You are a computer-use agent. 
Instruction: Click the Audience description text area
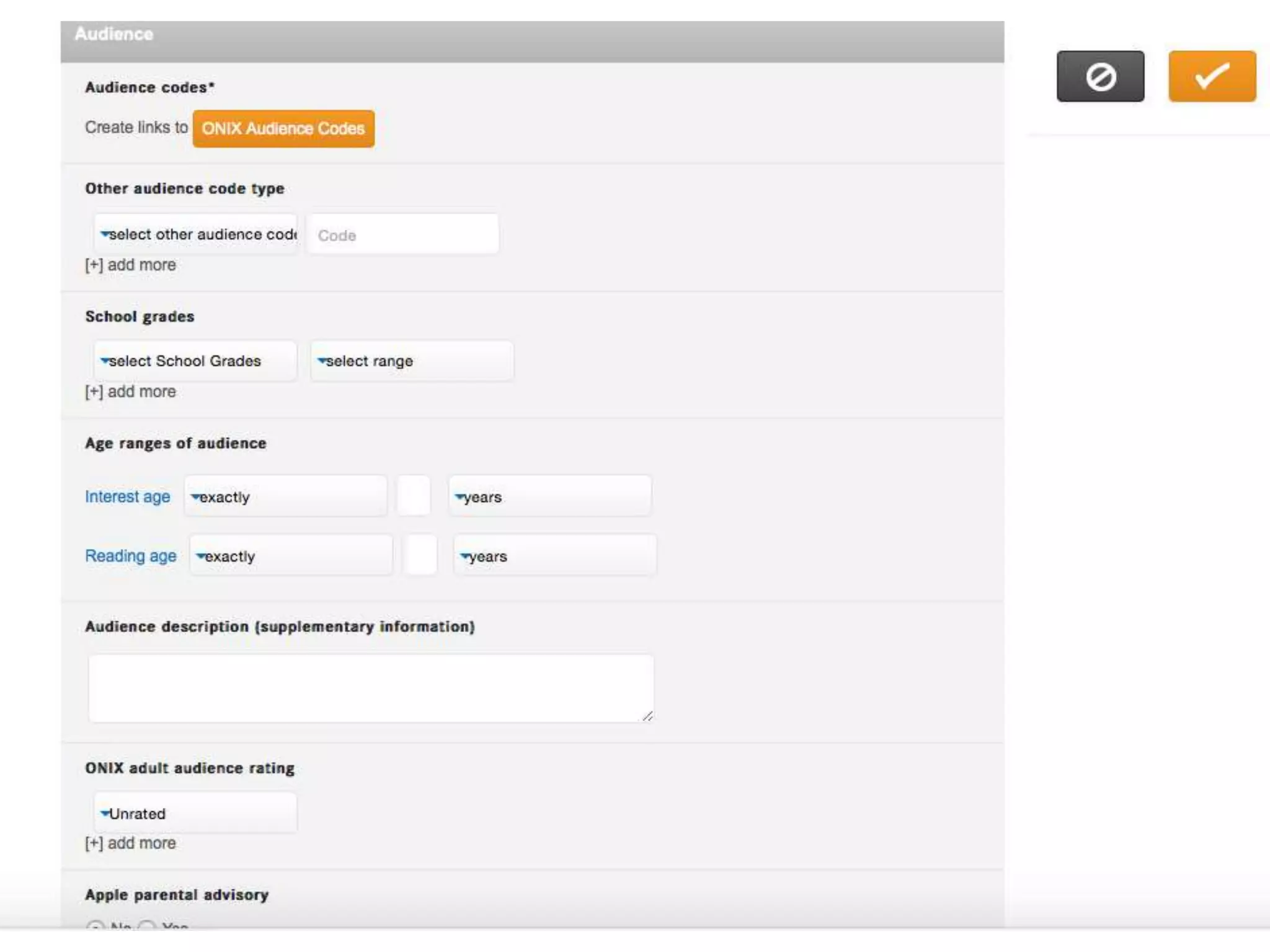point(370,688)
